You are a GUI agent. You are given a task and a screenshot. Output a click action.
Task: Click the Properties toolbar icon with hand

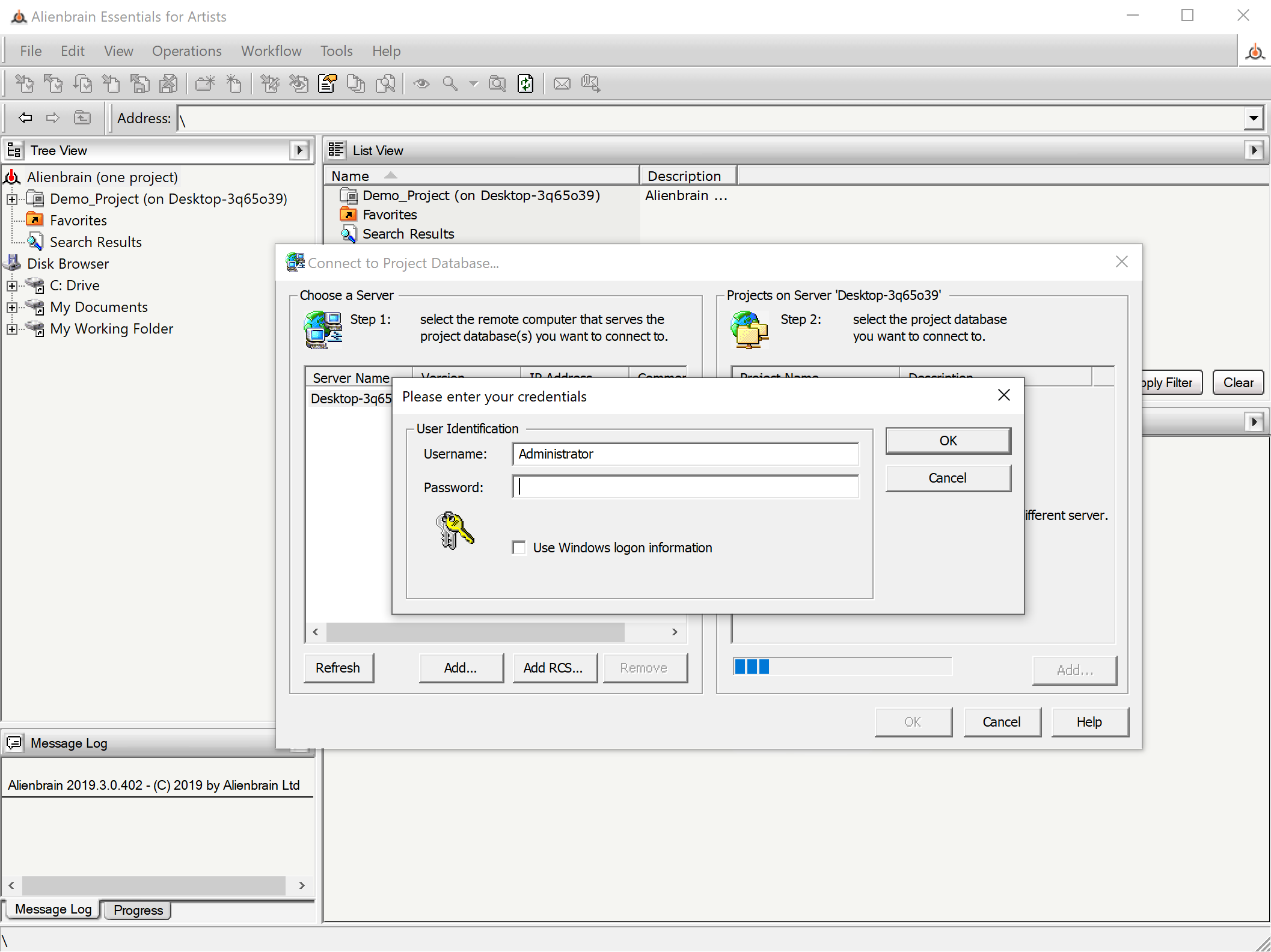tap(328, 84)
